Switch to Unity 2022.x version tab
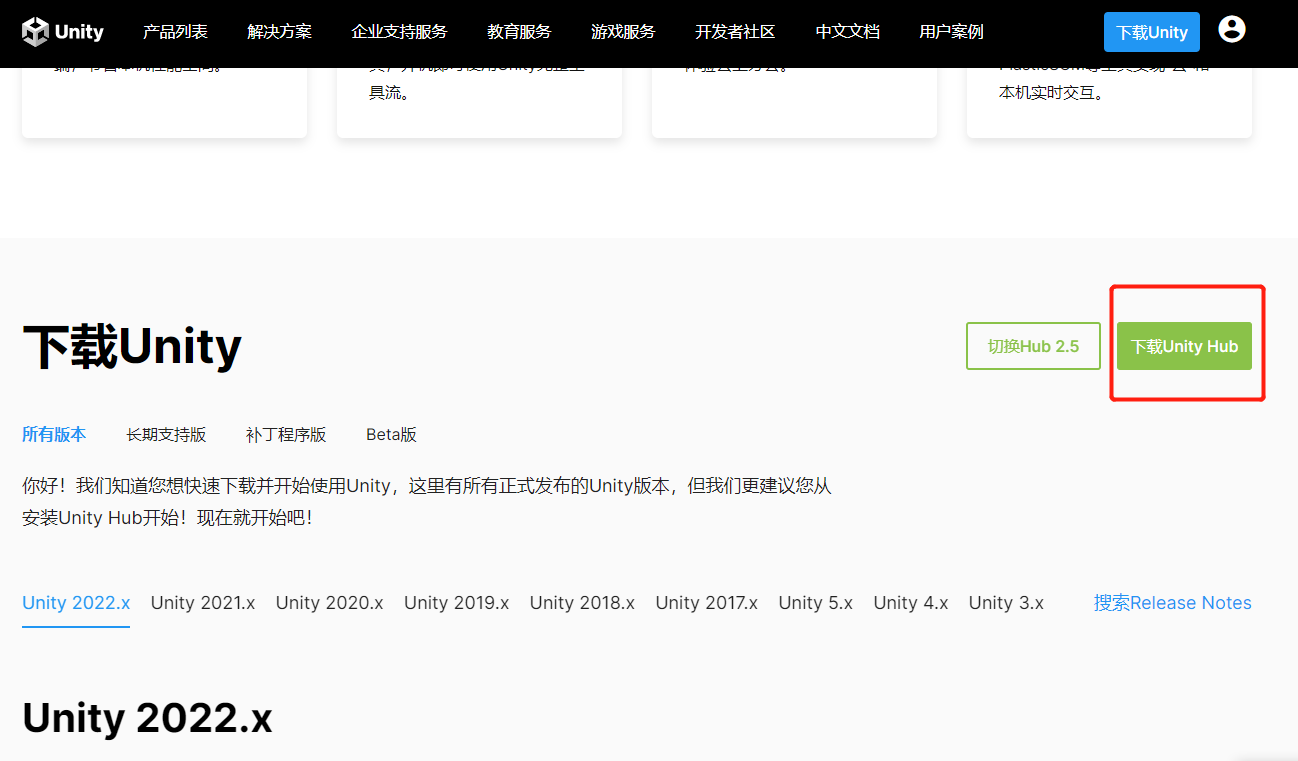 tap(76, 603)
